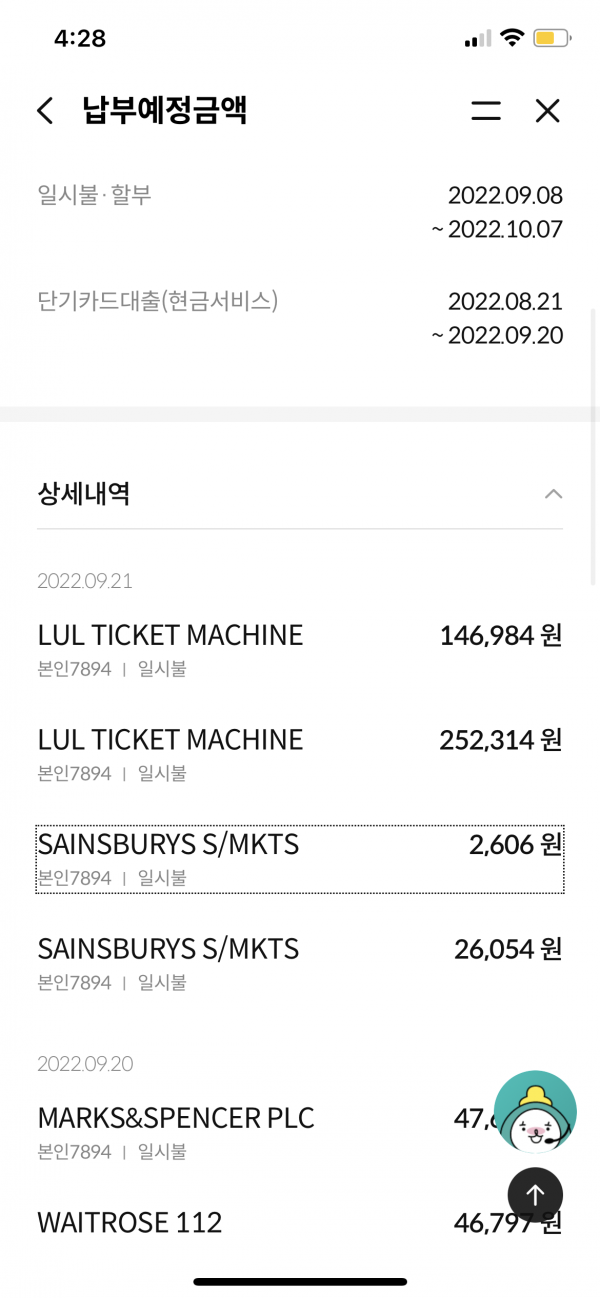Viewport: 600px width, 1298px height.
Task: Tap the Wi-Fi icon in status bar
Action: click(x=512, y=39)
